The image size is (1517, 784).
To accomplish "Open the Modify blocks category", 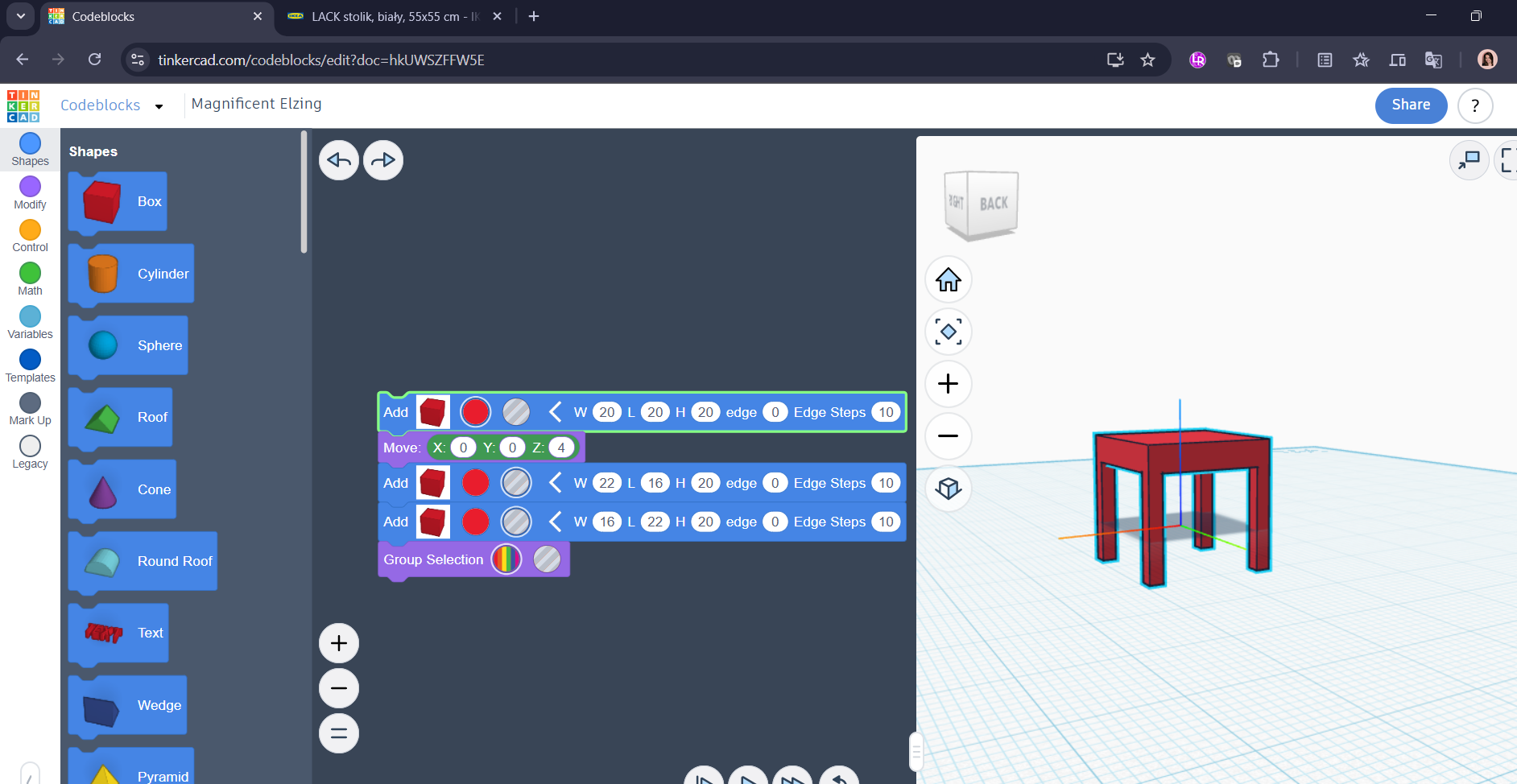I will click(30, 193).
